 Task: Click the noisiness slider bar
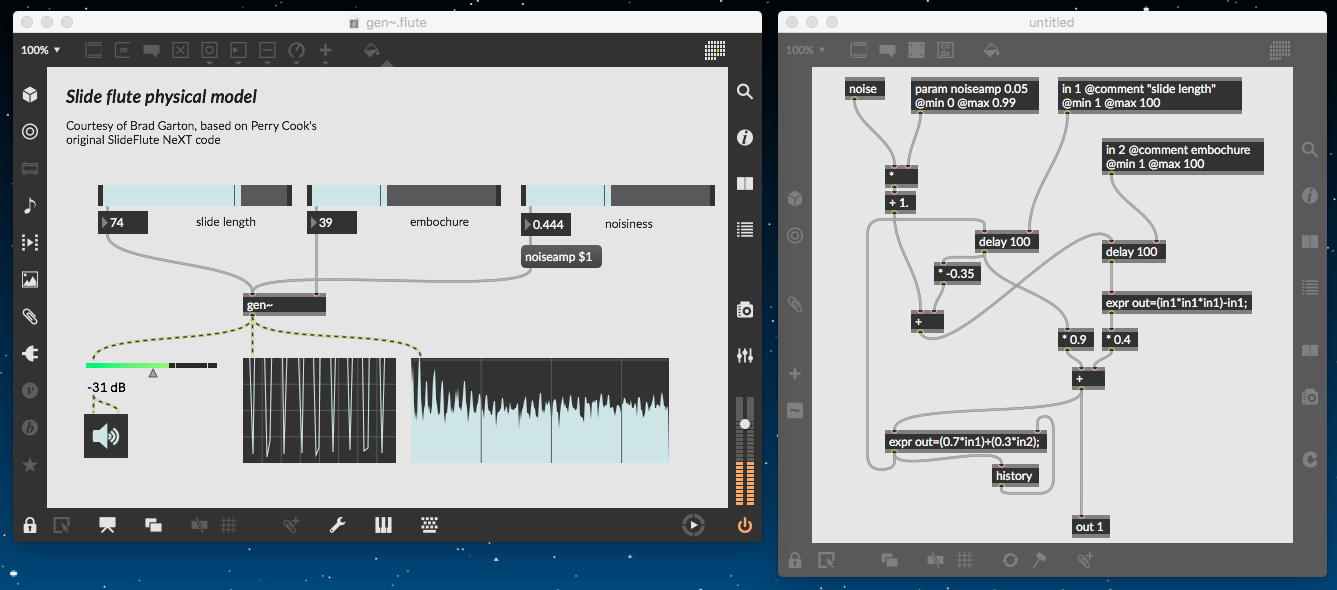(x=618, y=195)
